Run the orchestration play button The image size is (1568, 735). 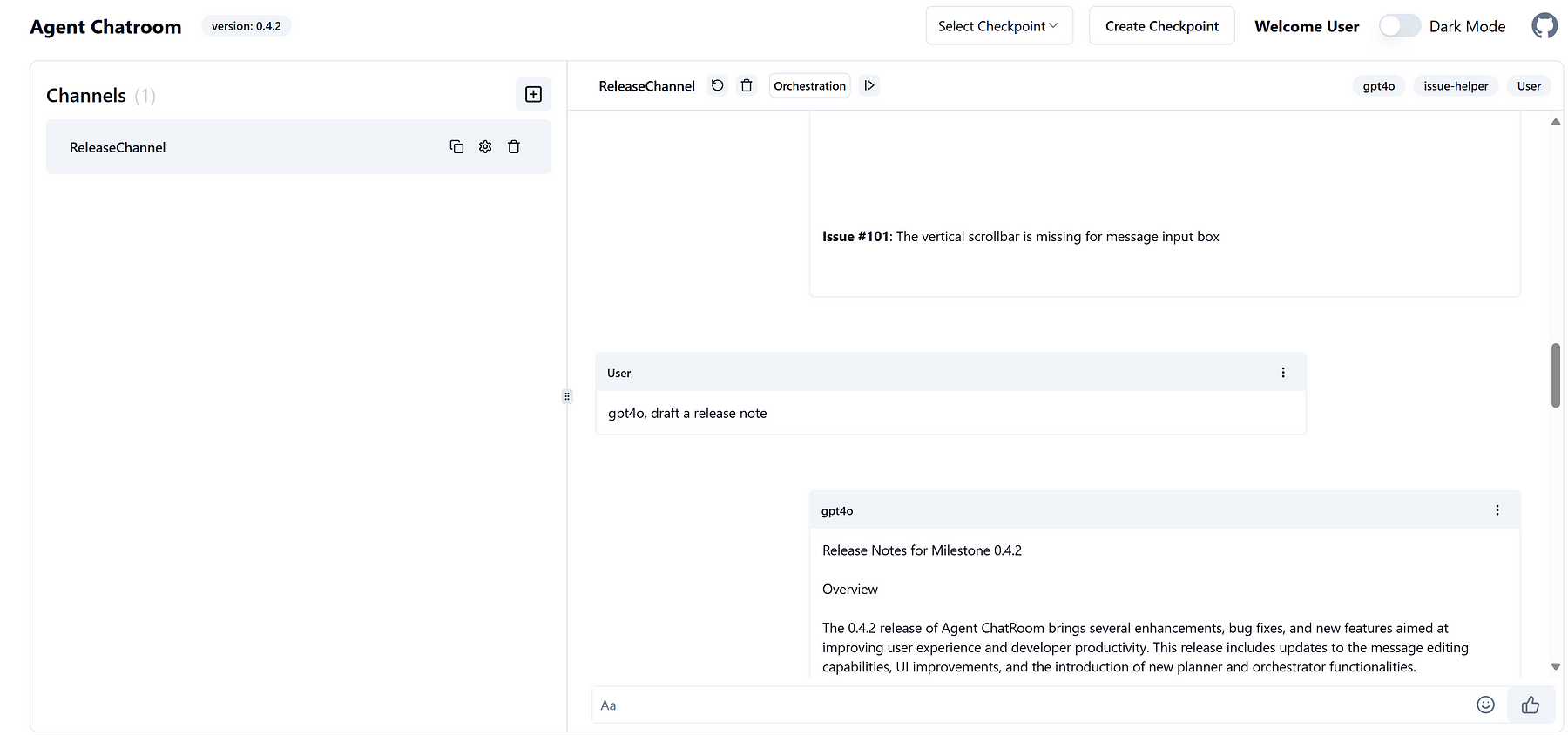(x=869, y=85)
